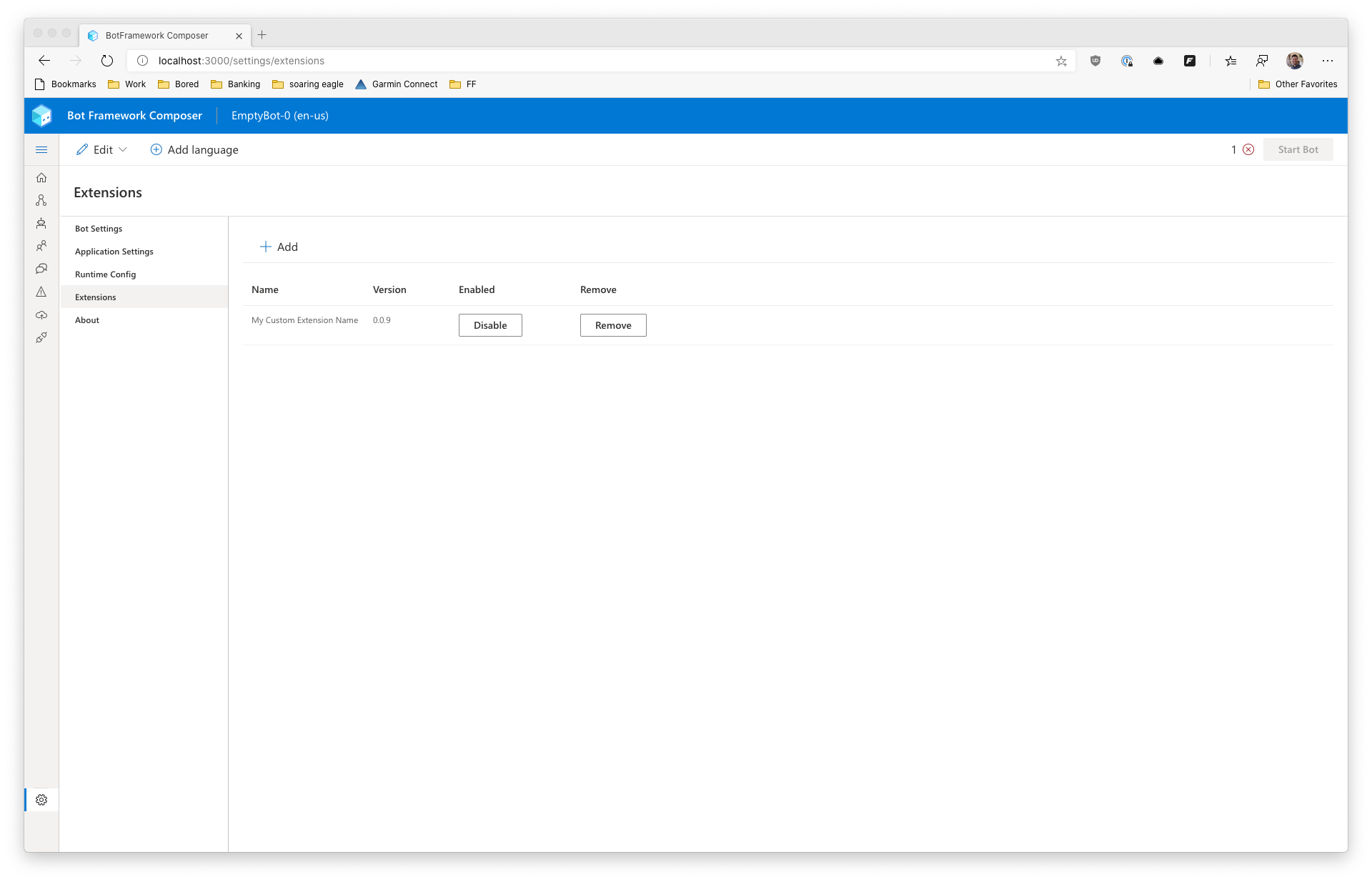The image size is (1372, 882).
Task: Toggle the hamburger navigation menu
Action: tap(41, 149)
